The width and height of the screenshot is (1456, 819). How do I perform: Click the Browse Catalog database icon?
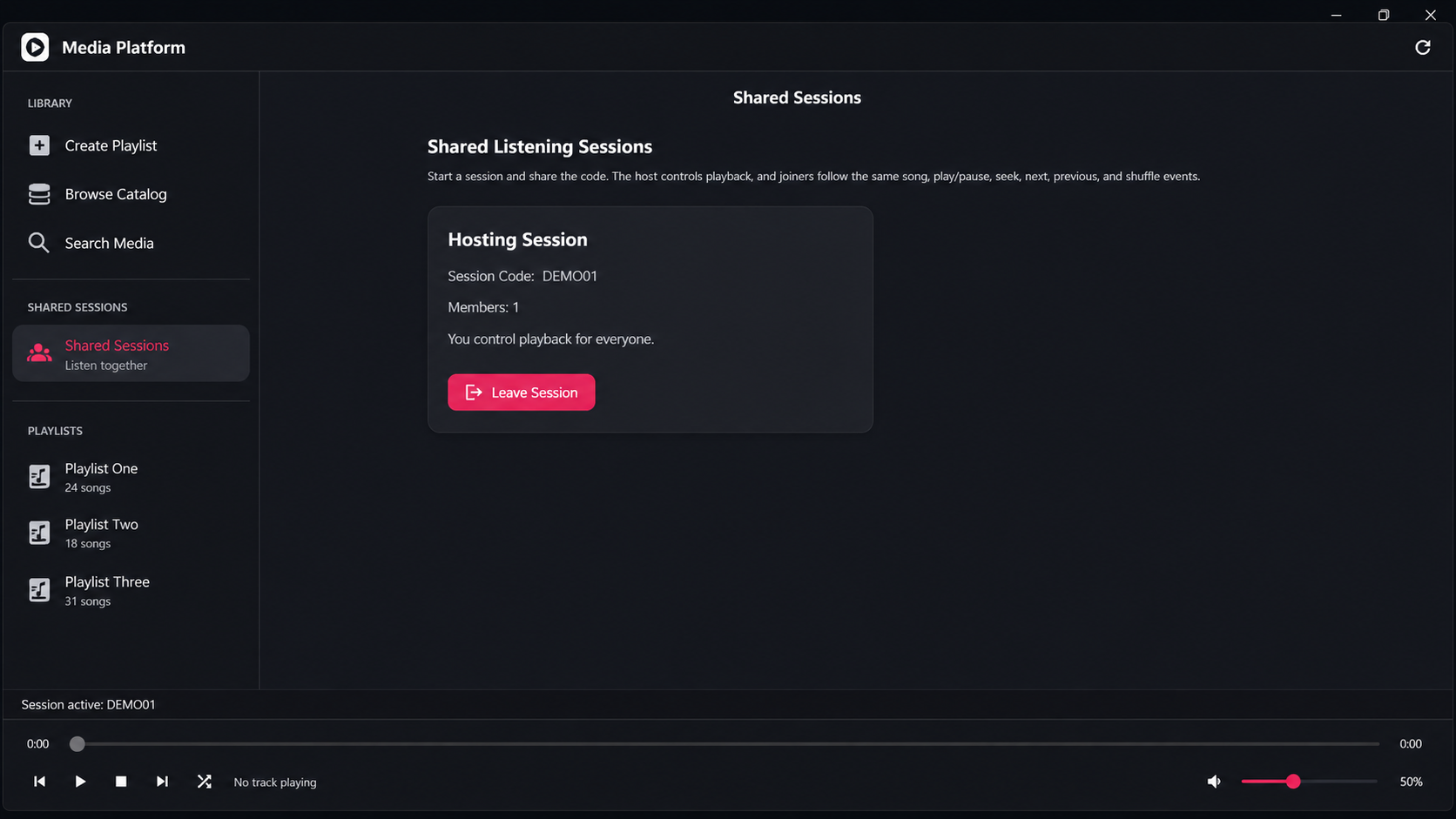(x=39, y=194)
